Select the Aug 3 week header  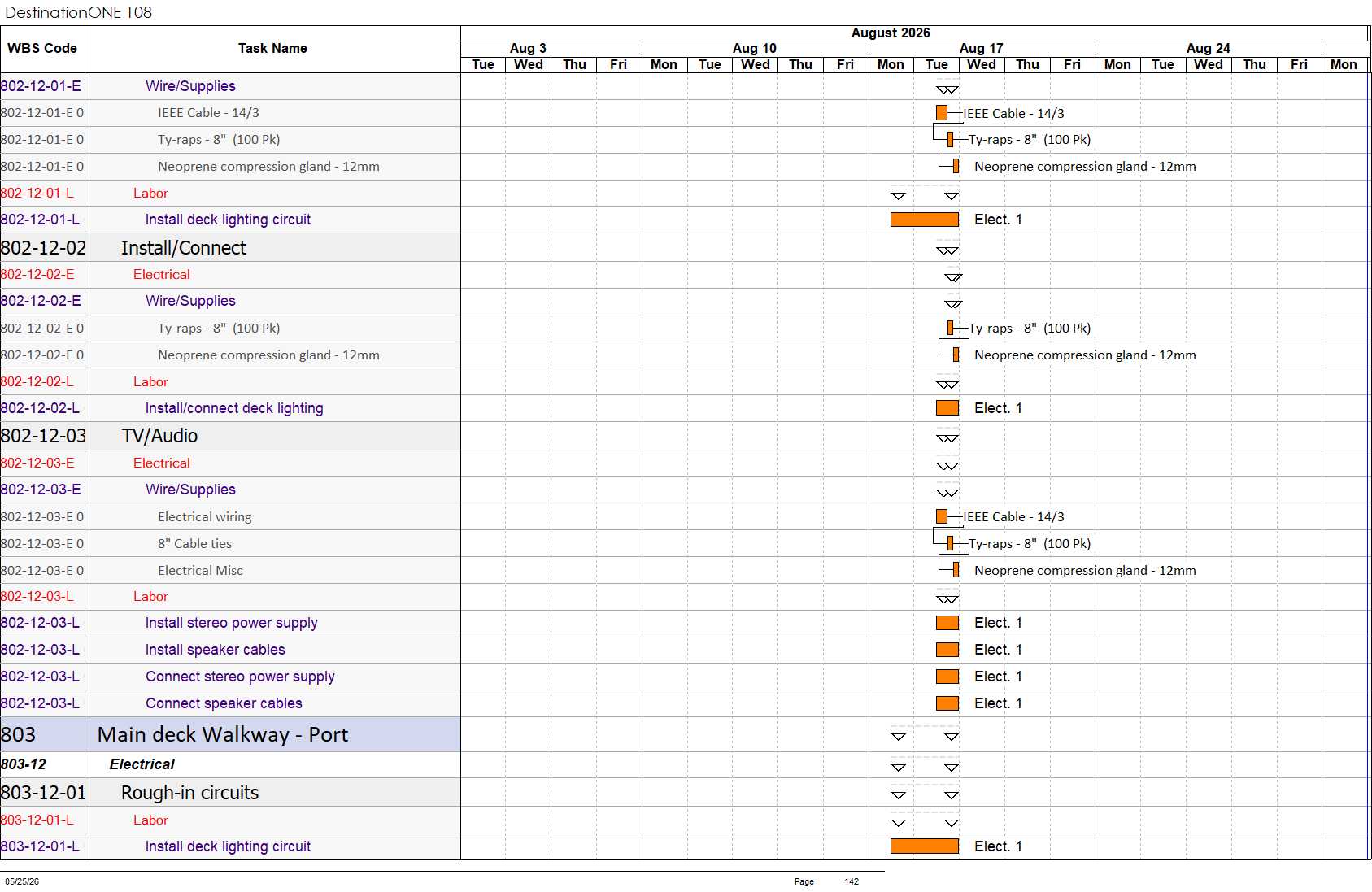pyautogui.click(x=528, y=49)
